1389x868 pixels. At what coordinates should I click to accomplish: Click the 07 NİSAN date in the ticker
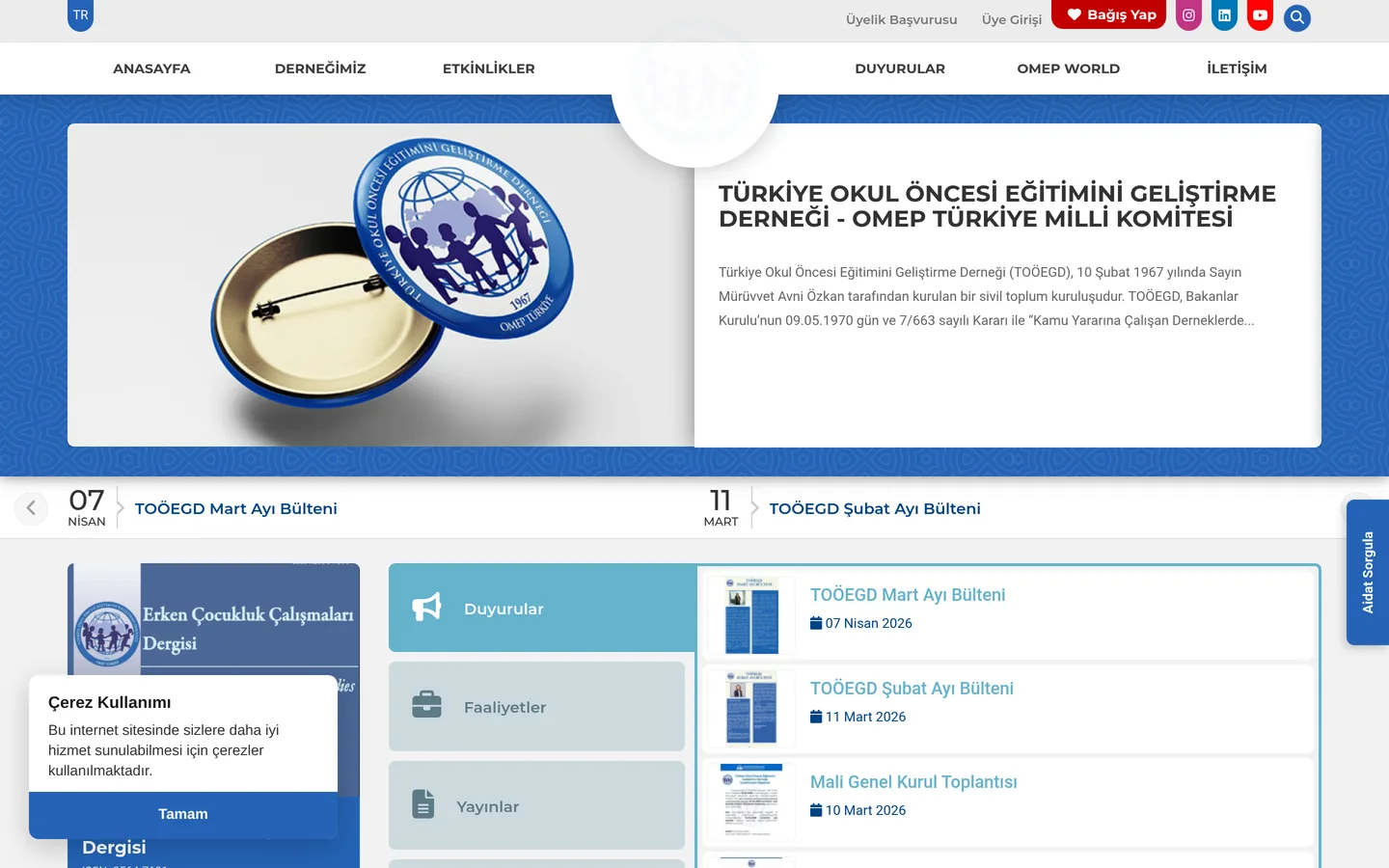87,507
